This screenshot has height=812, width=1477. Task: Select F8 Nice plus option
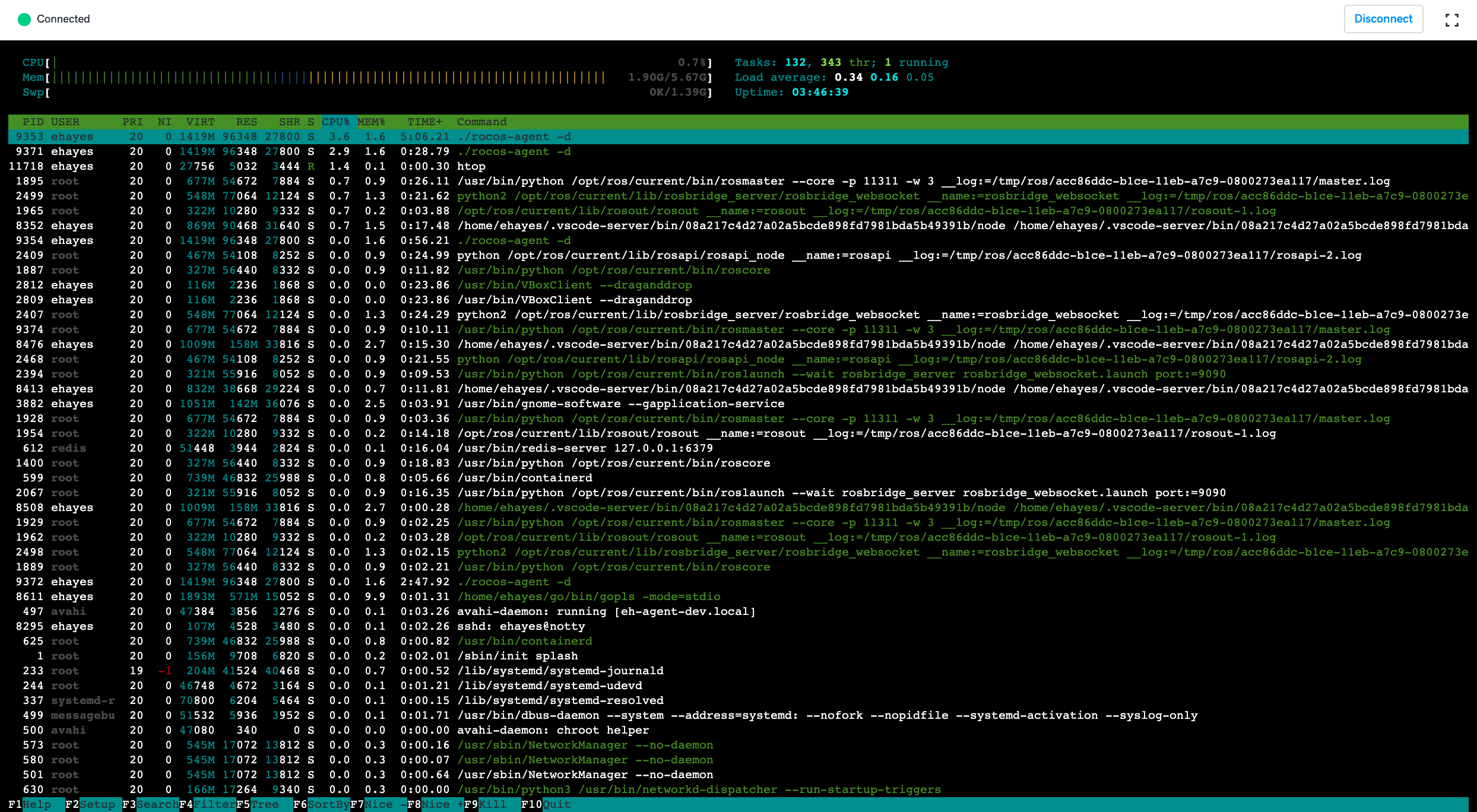pos(436,804)
